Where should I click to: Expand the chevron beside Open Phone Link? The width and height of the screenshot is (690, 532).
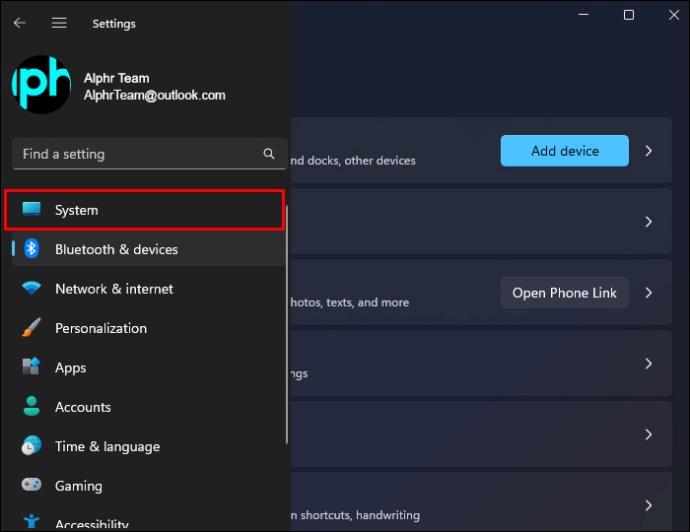[649, 293]
